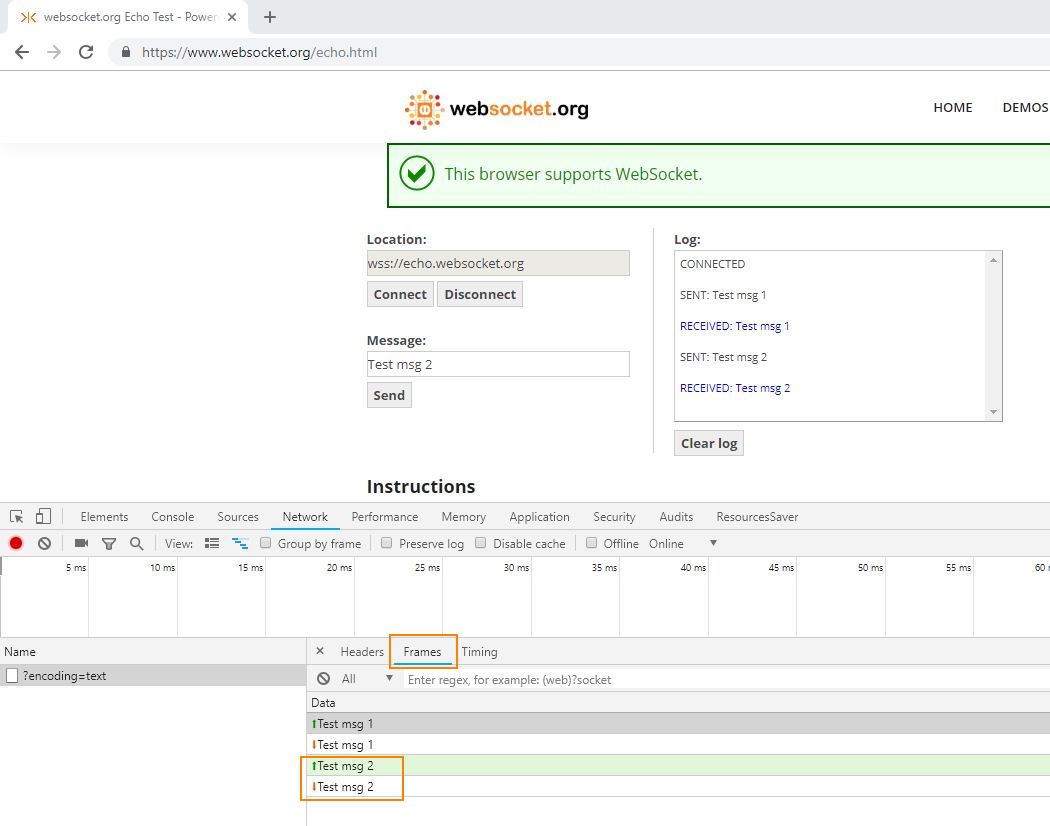
Task: Click the Data column header
Action: 678,703
